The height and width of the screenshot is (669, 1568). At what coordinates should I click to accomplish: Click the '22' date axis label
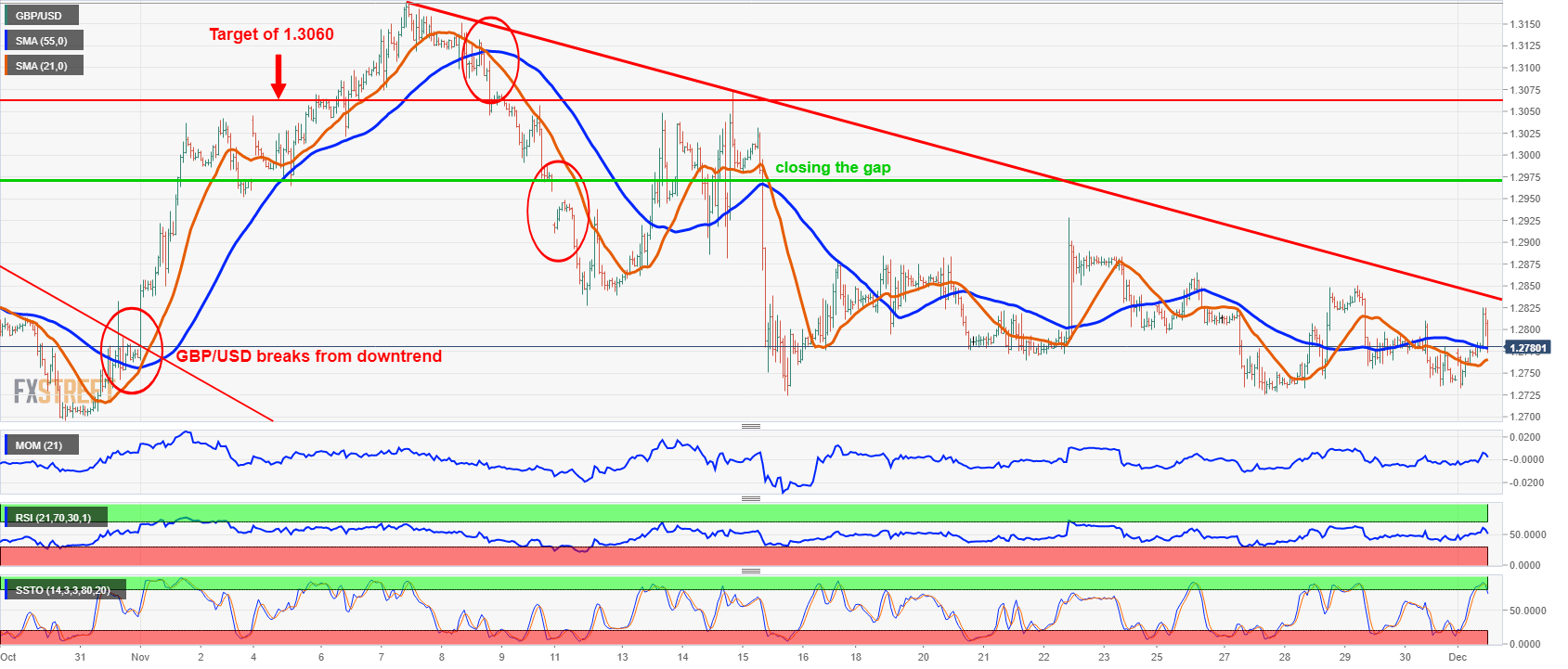point(1043,657)
